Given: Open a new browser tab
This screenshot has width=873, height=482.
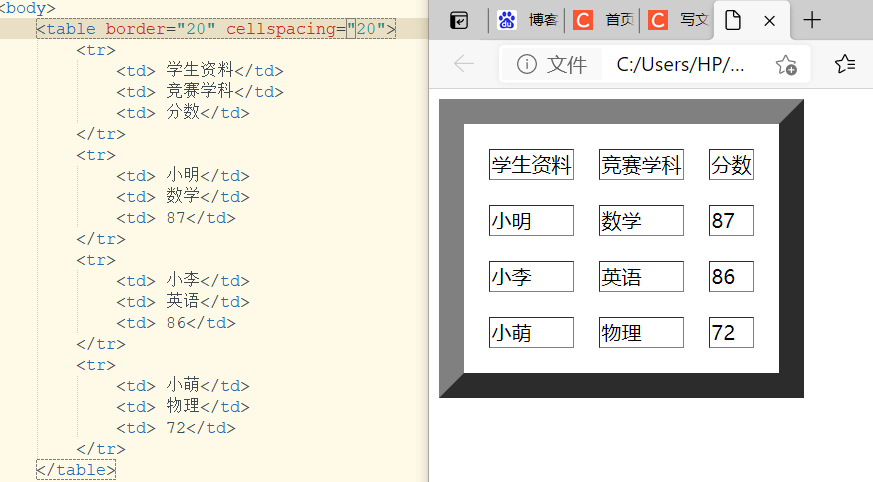Looking at the screenshot, I should tap(812, 21).
